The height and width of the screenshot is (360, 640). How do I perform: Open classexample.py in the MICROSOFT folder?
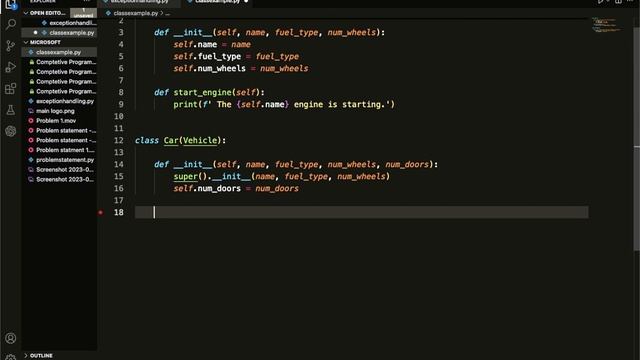[58, 52]
